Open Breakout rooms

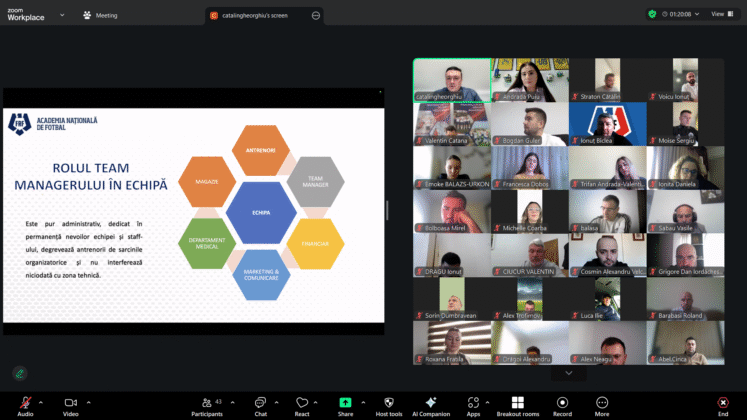pyautogui.click(x=517, y=403)
